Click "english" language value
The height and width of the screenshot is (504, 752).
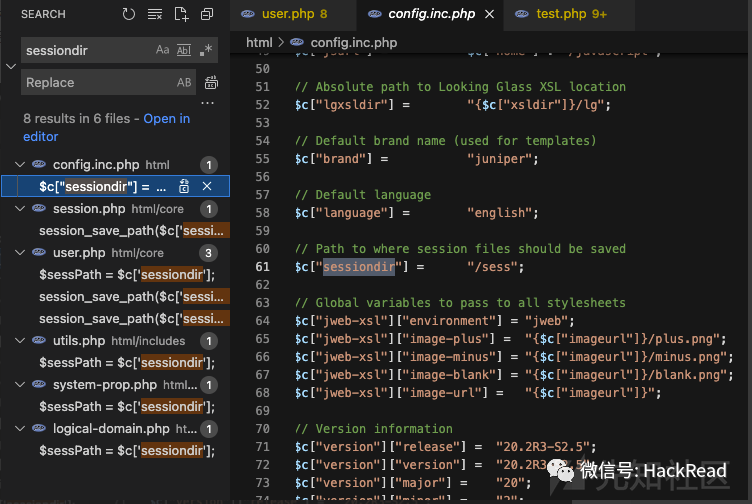(499, 213)
